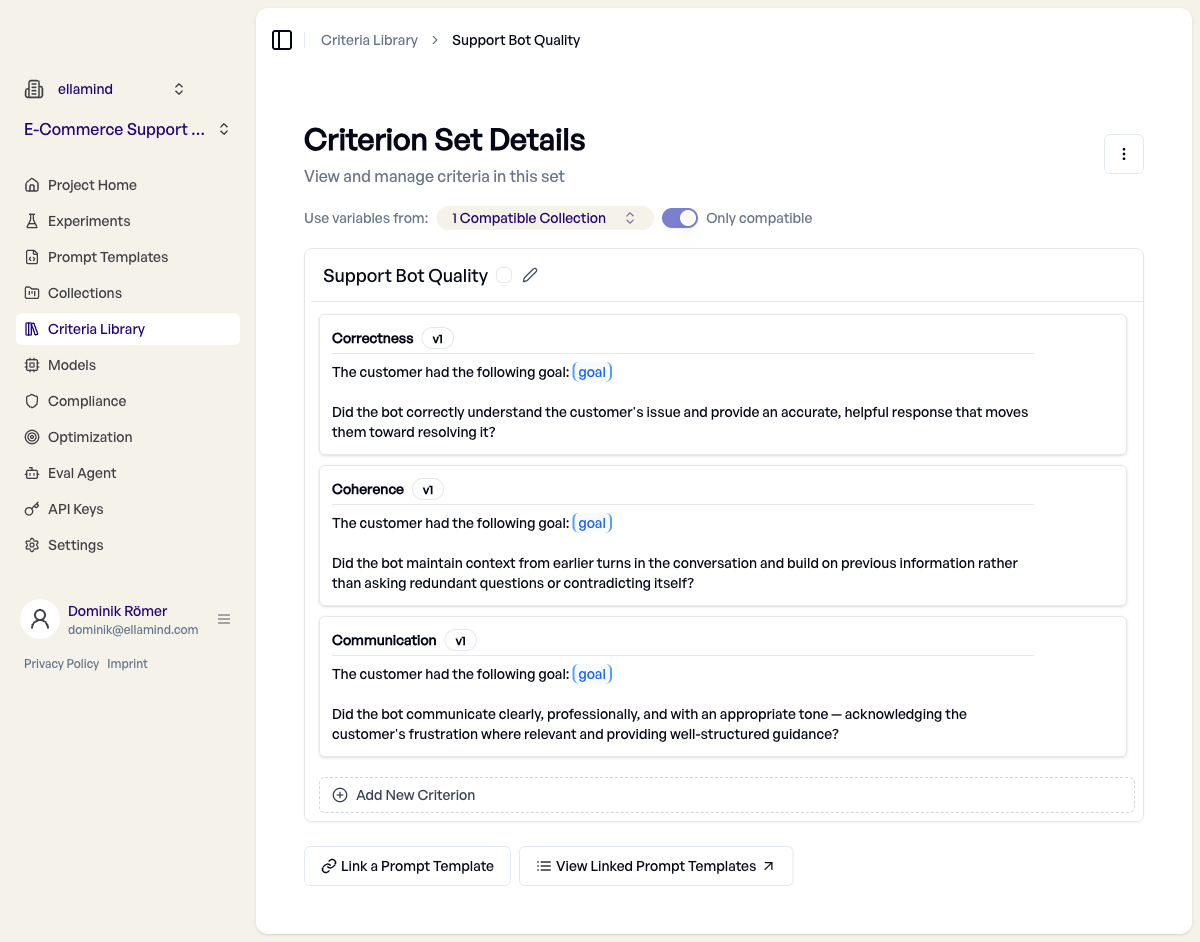Open the 1 Compatible Collection dropdown
Image resolution: width=1200 pixels, height=942 pixels.
544,217
